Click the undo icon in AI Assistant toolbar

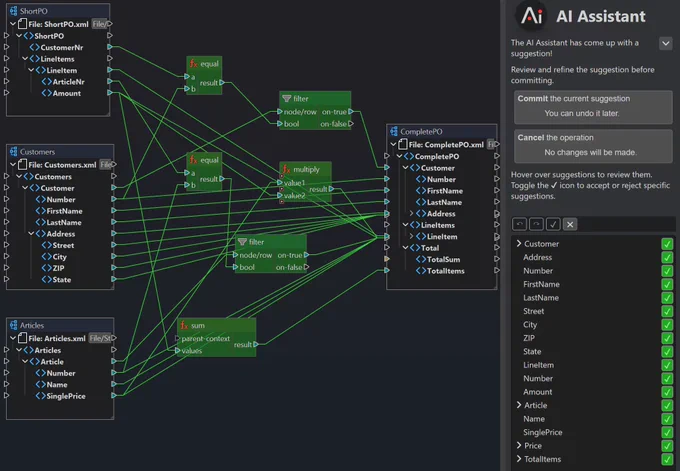pyautogui.click(x=519, y=224)
